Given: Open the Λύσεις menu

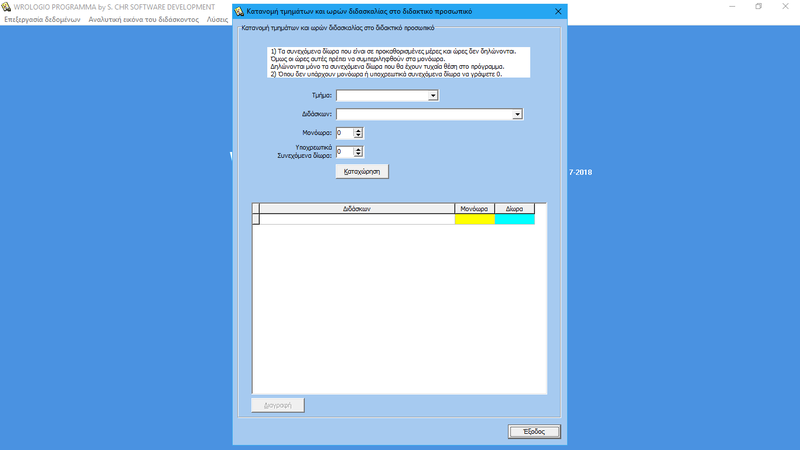Looking at the screenshot, I should pos(217,19).
